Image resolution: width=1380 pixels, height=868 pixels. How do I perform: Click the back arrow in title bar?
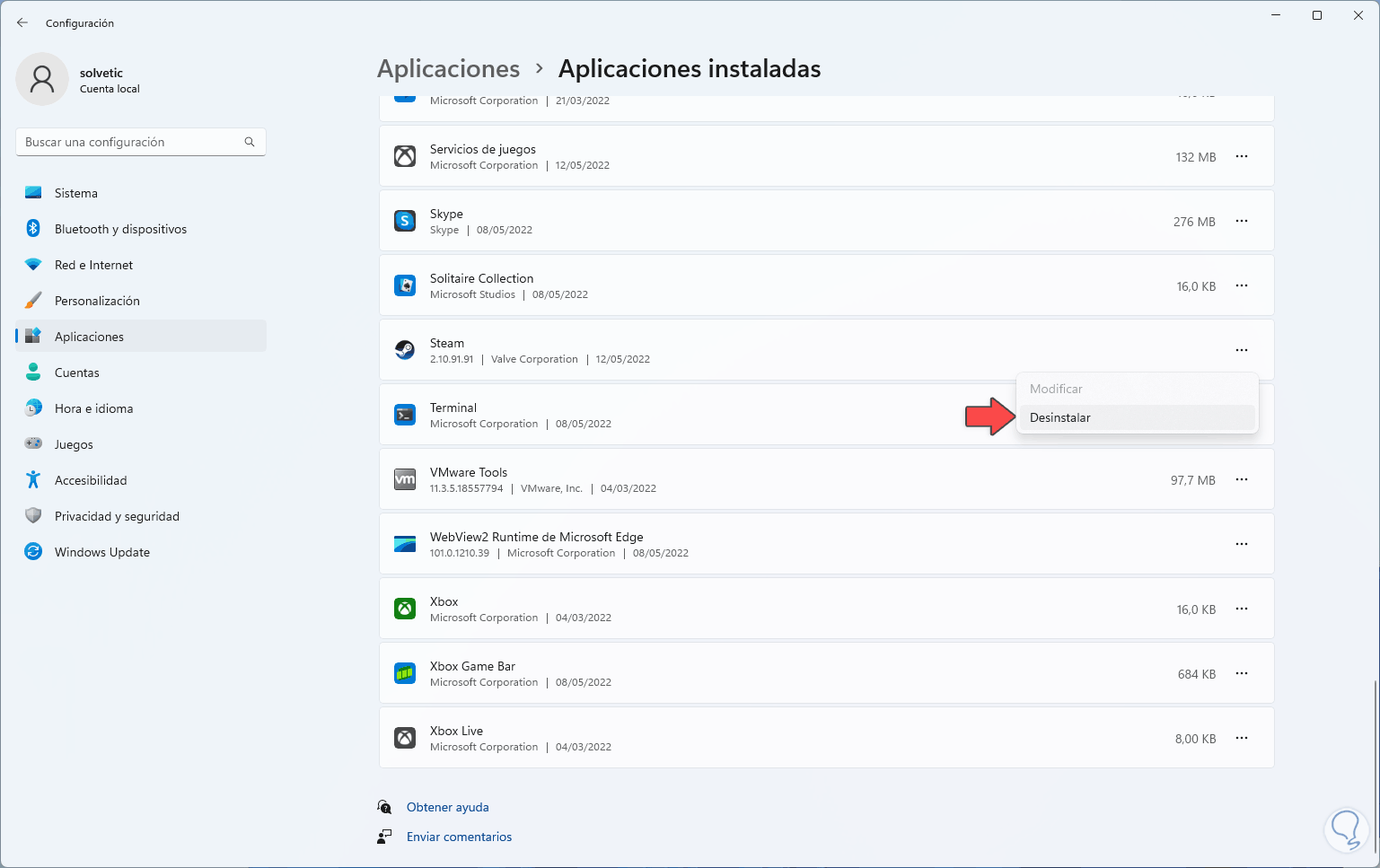(x=22, y=22)
